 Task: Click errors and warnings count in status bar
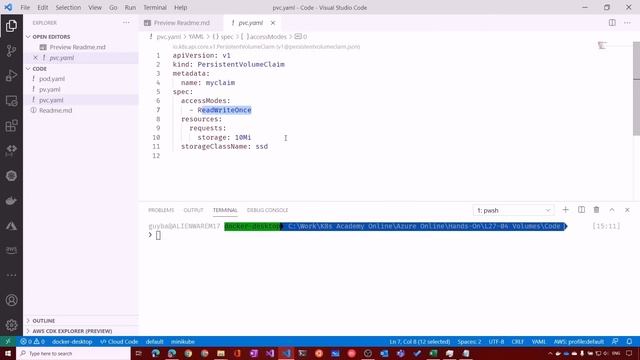point(32,342)
